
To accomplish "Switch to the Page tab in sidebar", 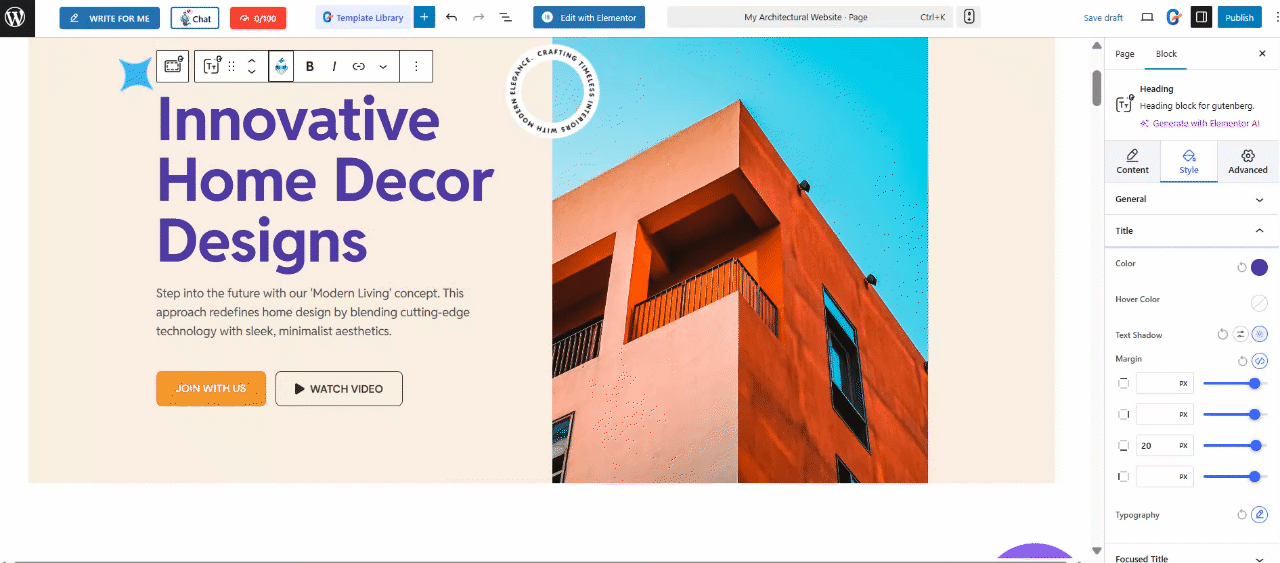I will click(x=1125, y=54).
